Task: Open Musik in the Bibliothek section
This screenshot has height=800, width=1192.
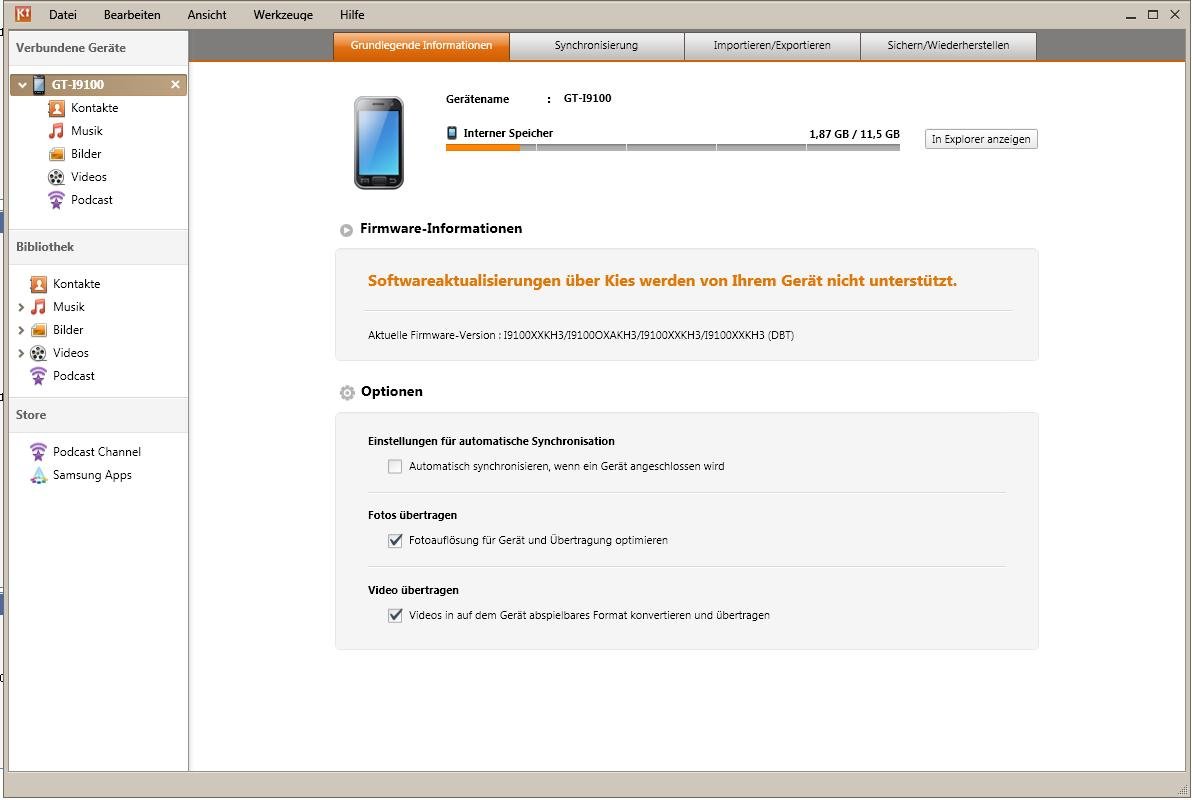Action: tap(68, 307)
